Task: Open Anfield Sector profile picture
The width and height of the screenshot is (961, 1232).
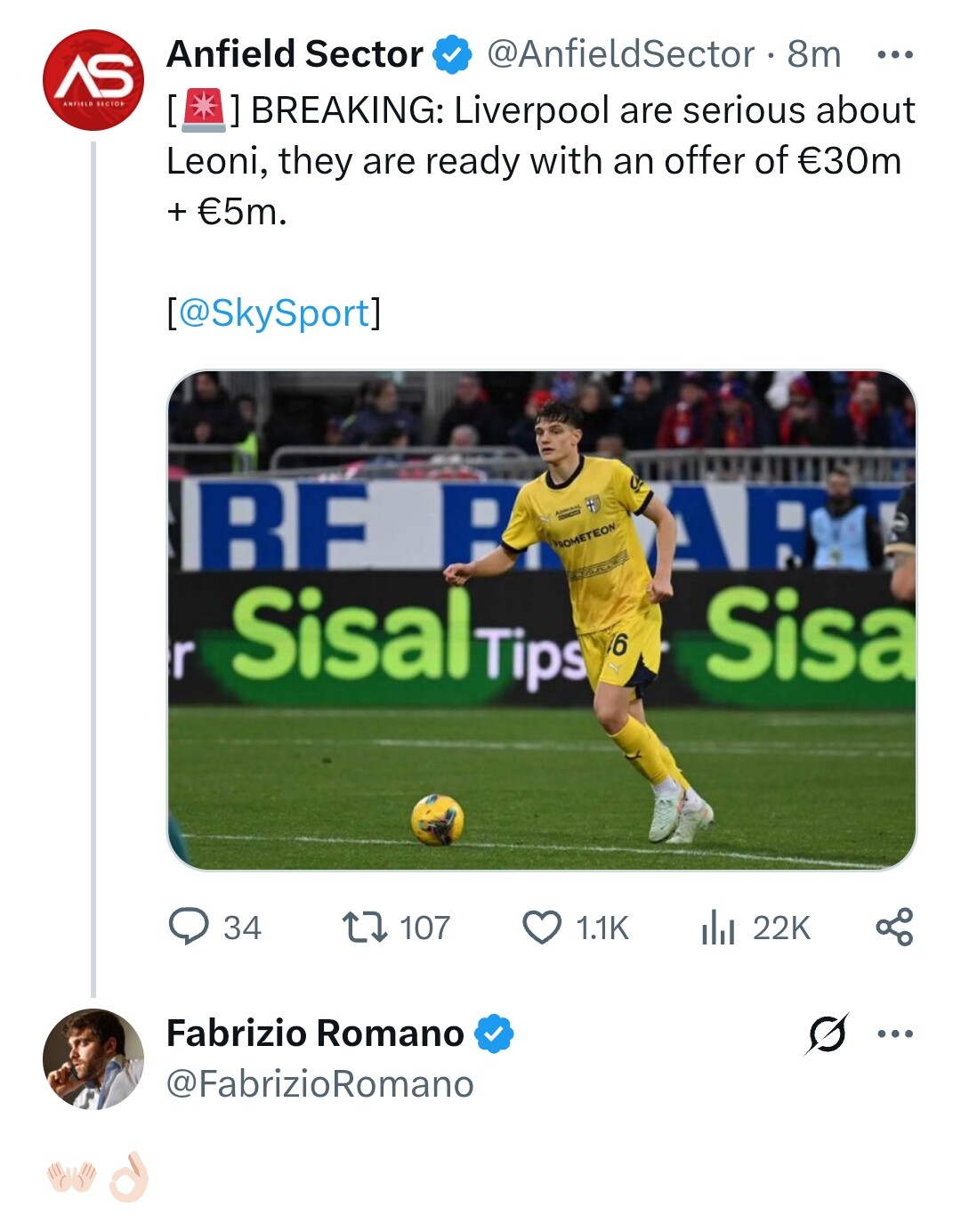Action: 93,80
